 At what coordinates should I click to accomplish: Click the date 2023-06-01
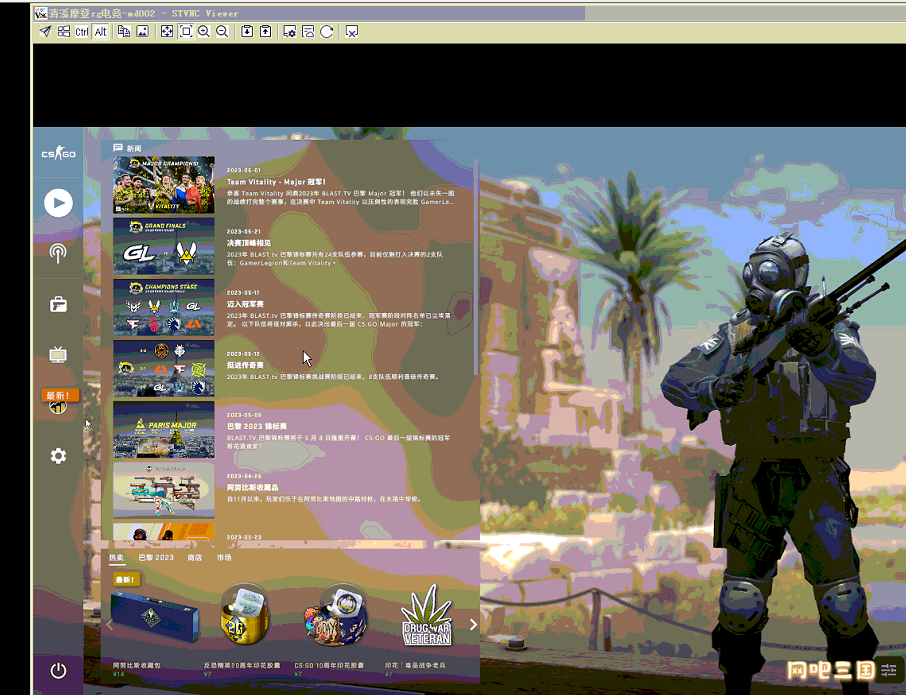tap(243, 170)
